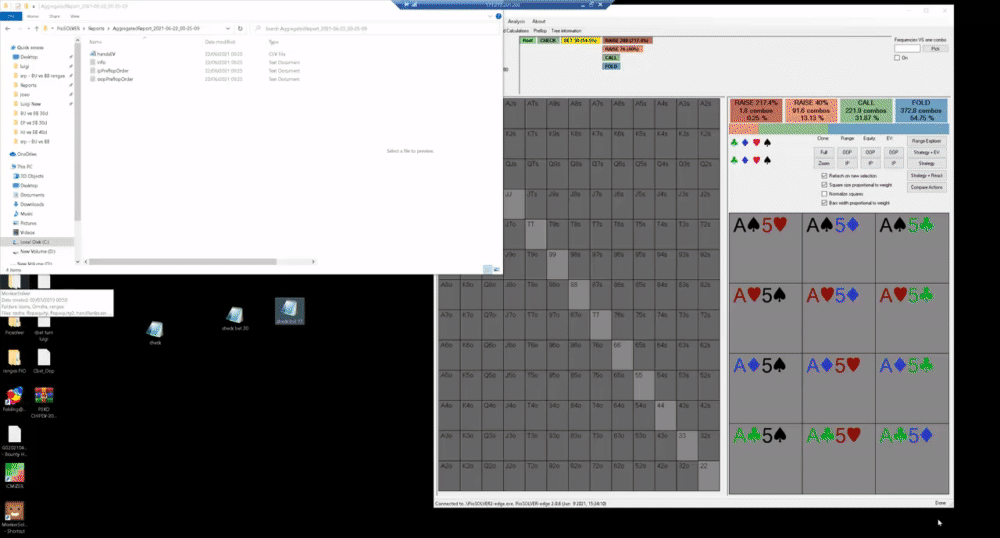
Task: Open the Explorer File tab
Action: (x=11, y=17)
